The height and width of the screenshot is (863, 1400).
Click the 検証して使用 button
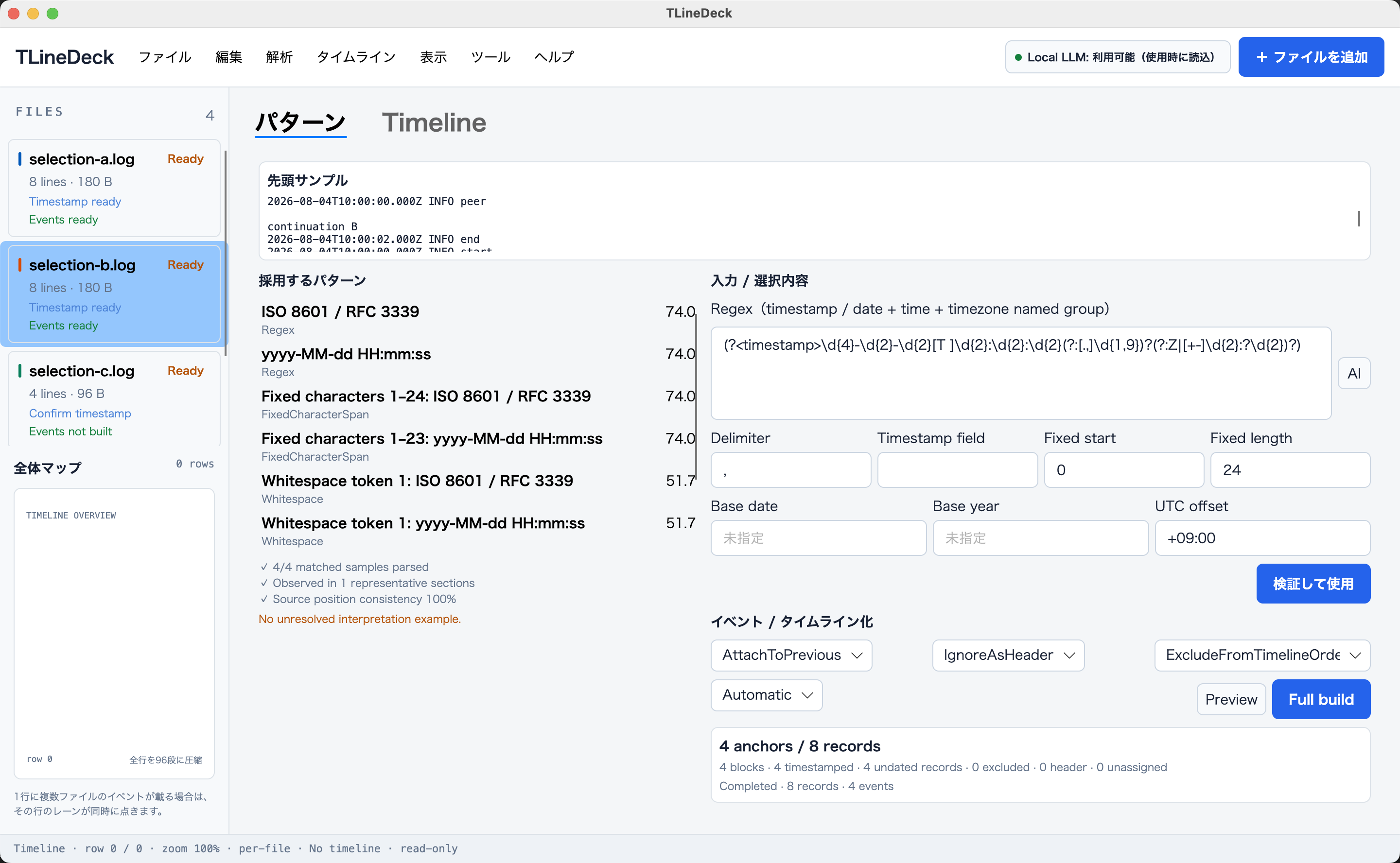tap(1313, 583)
